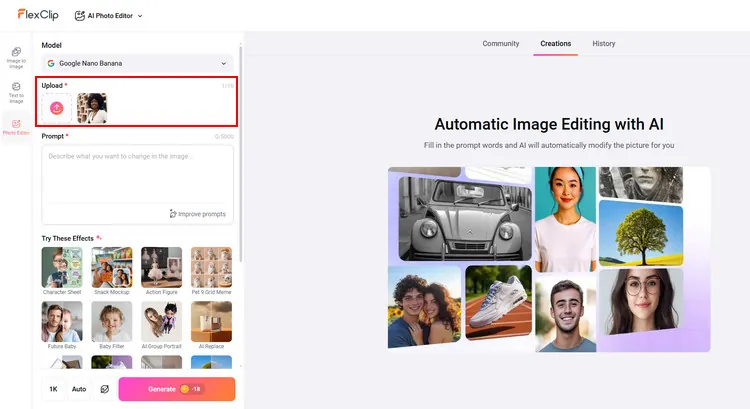The image size is (750, 409).
Task: Click the sparkle icon in Improve prompts
Action: [173, 213]
